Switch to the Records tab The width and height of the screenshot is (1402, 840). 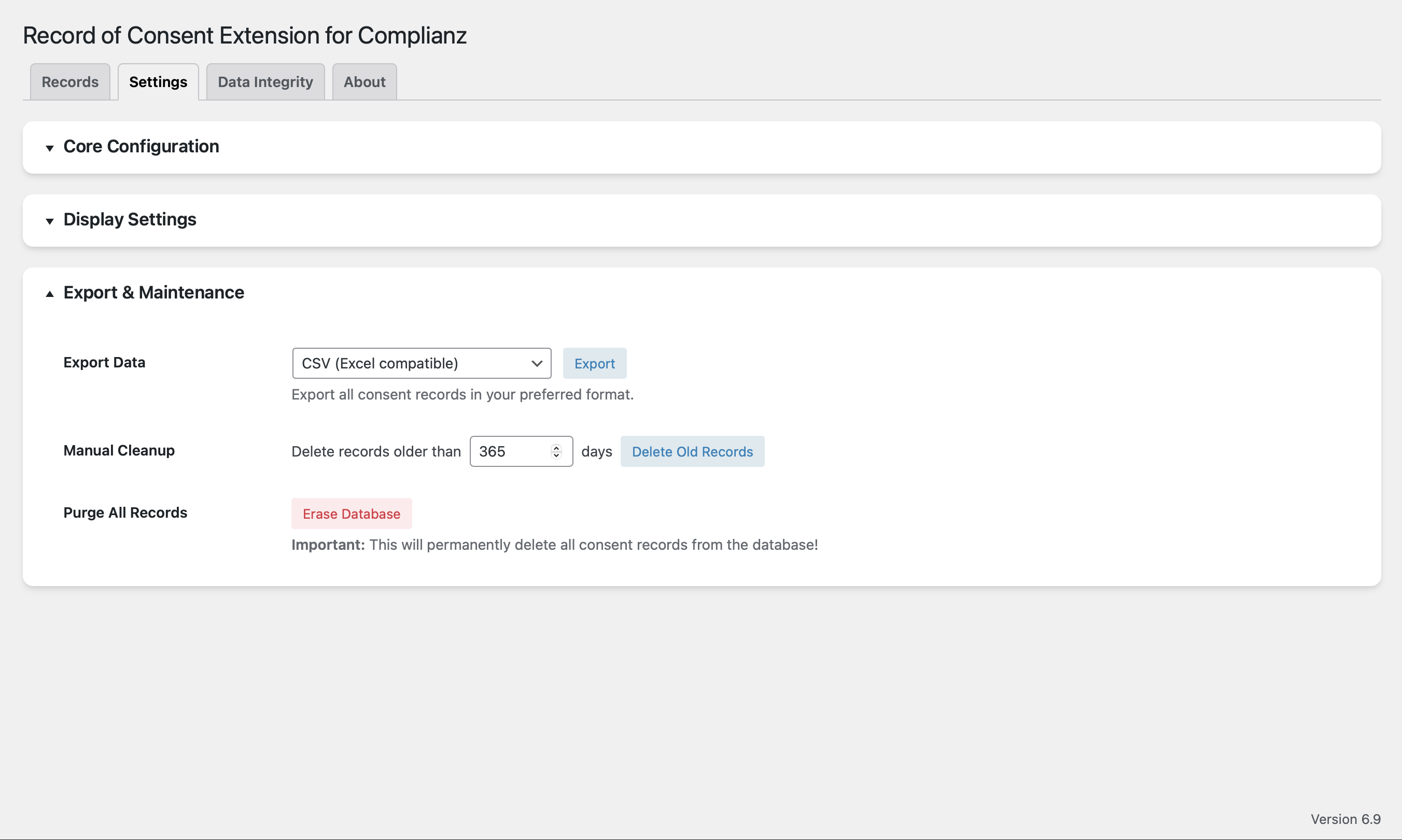click(70, 82)
